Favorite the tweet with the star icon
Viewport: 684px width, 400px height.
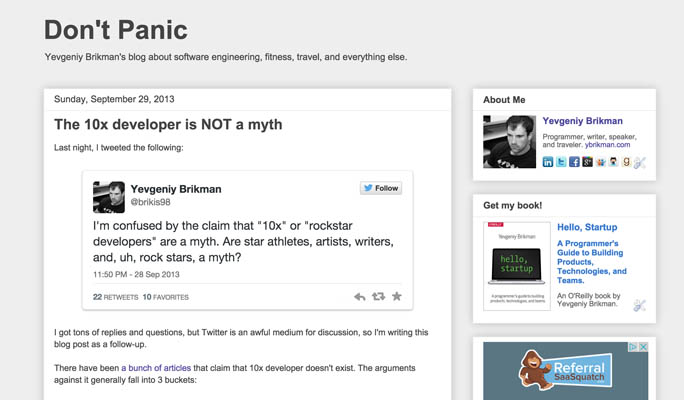click(397, 296)
